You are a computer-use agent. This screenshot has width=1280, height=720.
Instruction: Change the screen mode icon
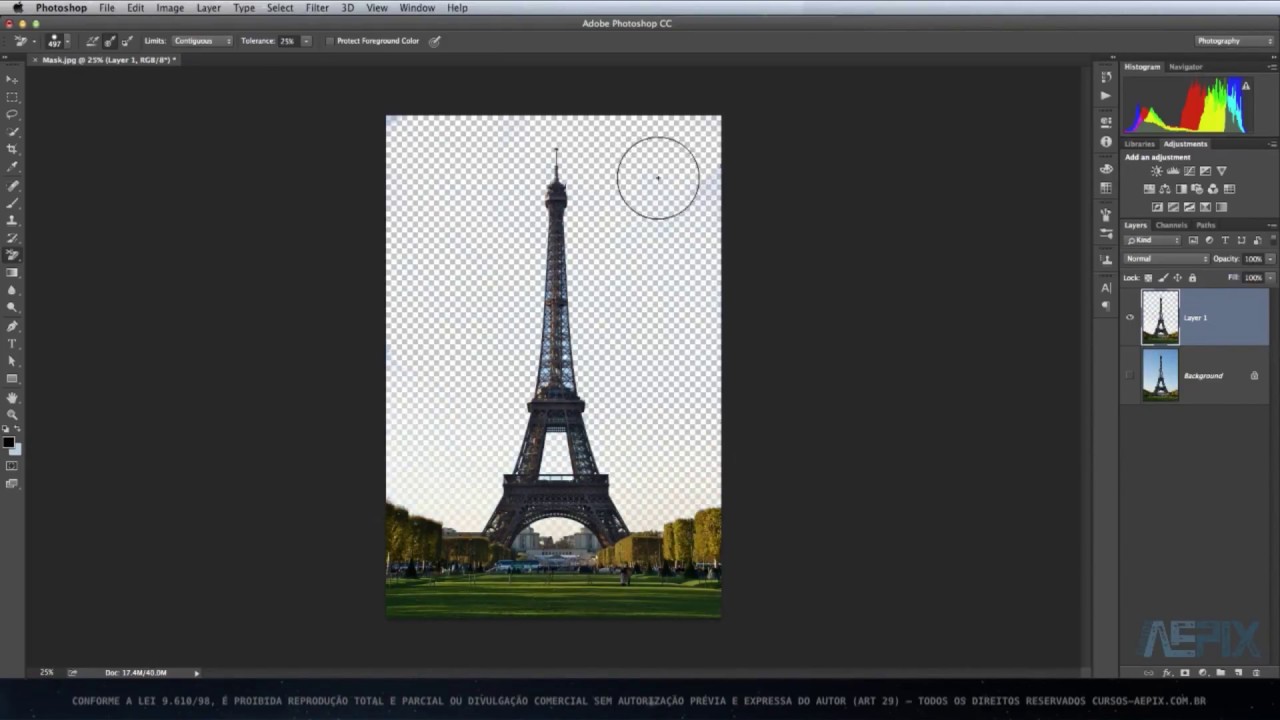tap(12, 484)
